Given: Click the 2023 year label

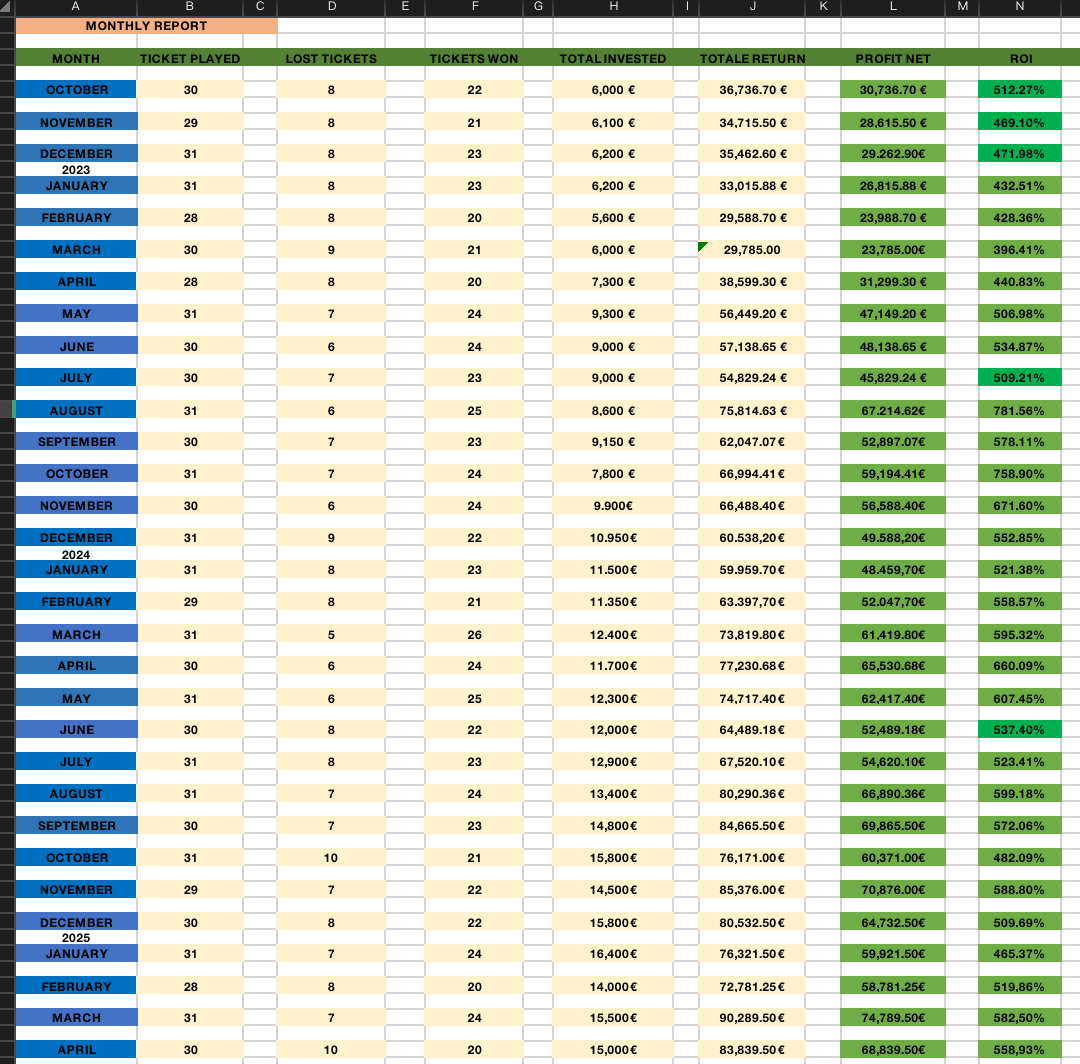Looking at the screenshot, I should [76, 169].
